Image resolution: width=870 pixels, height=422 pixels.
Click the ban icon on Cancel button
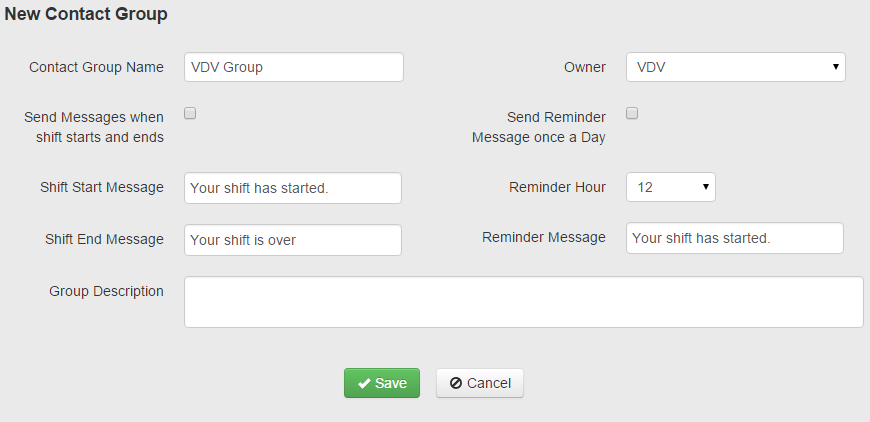point(456,384)
